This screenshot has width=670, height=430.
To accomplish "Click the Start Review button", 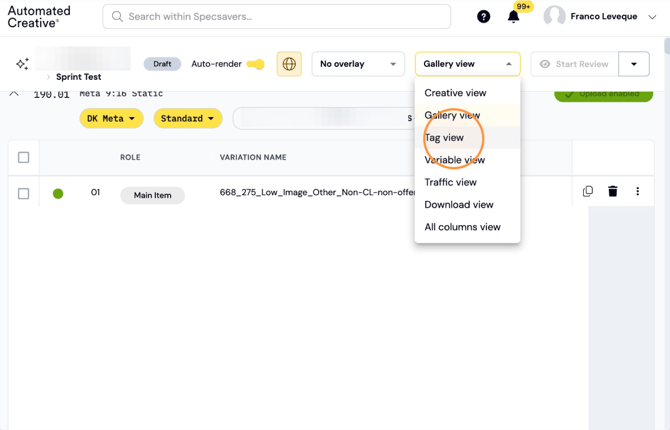I will click(x=575, y=64).
